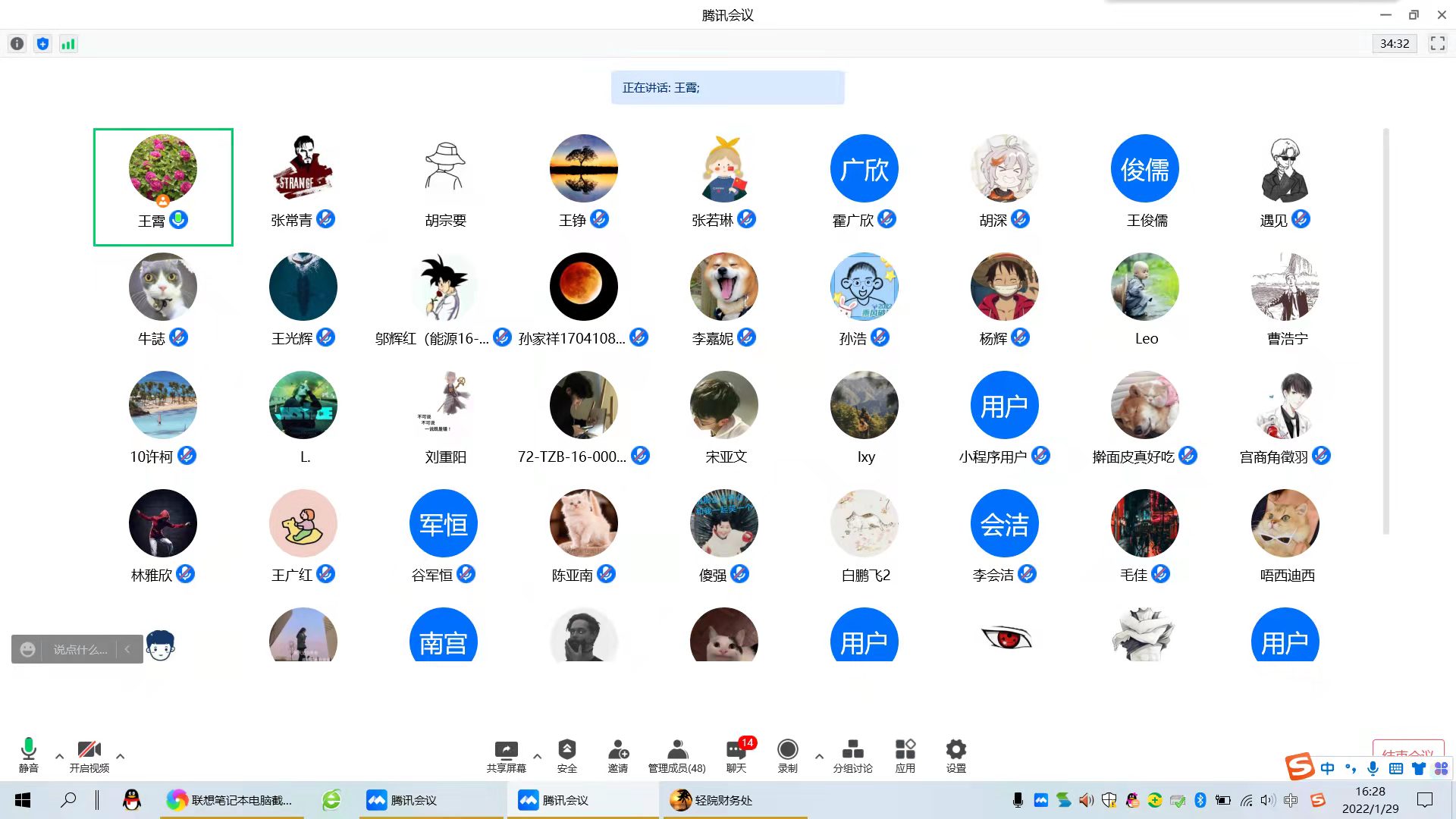Switch to 轻院财务处 taskbar item
The width and height of the screenshot is (1456, 819).
coord(713,800)
